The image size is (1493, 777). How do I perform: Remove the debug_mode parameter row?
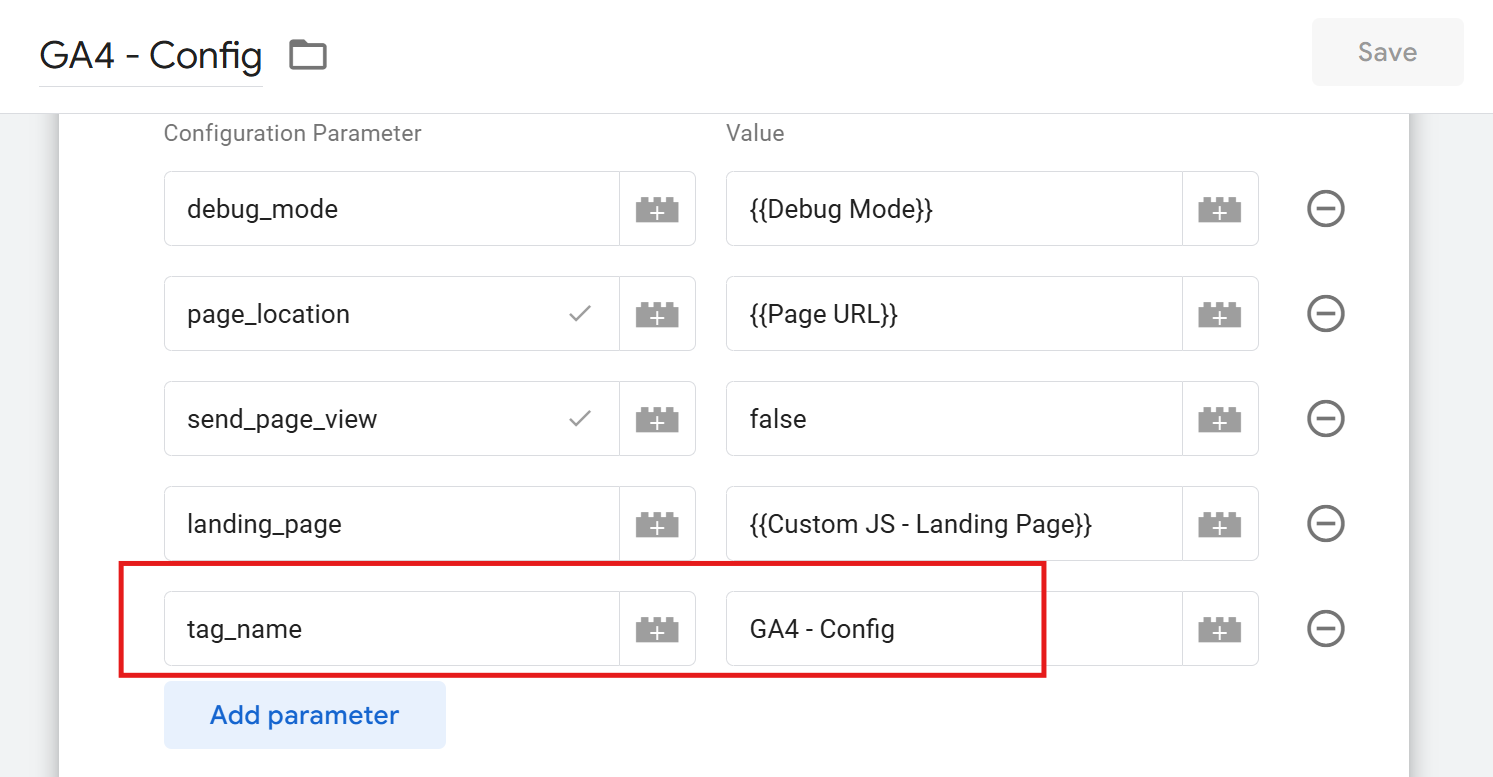(1326, 209)
